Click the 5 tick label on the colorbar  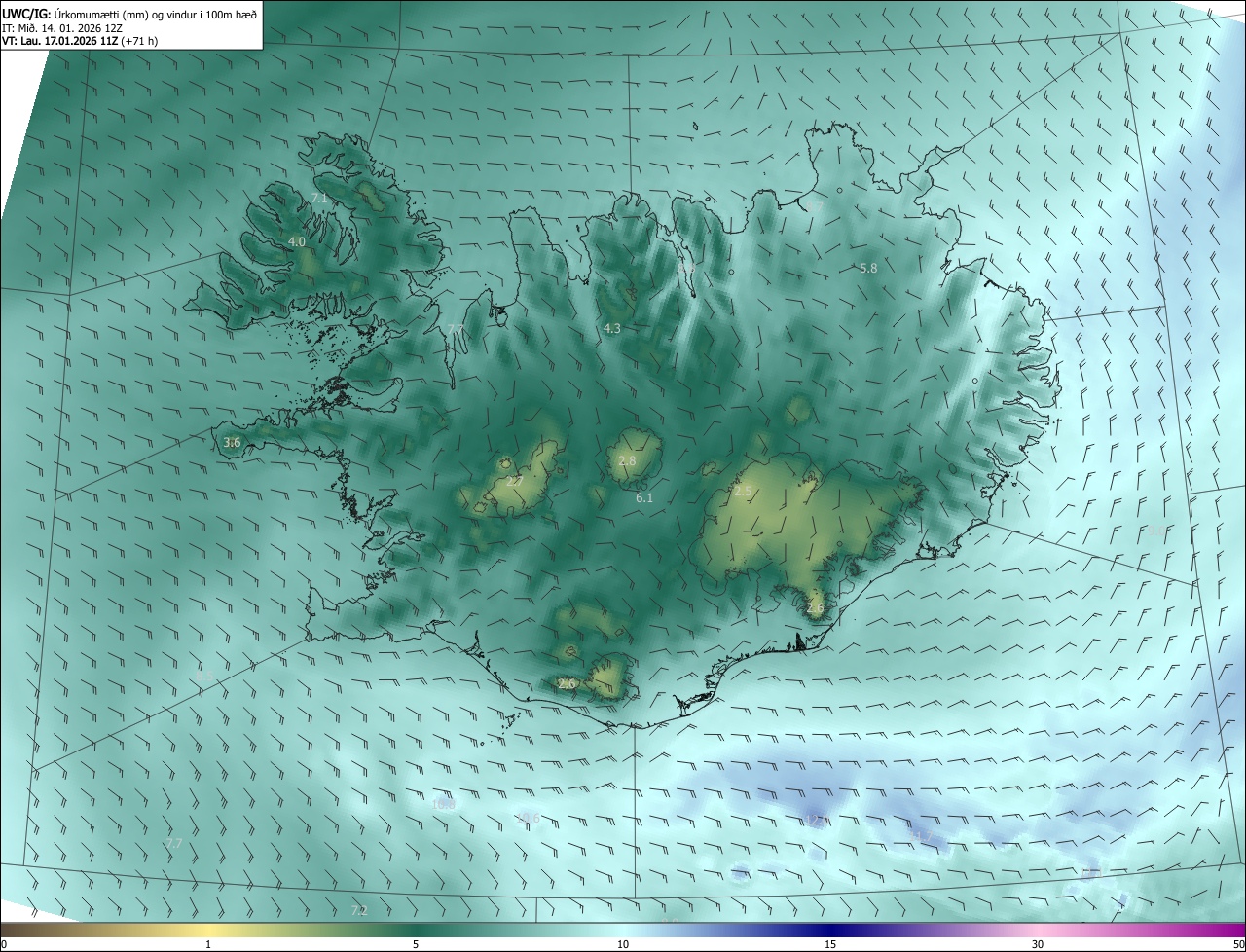click(x=416, y=944)
